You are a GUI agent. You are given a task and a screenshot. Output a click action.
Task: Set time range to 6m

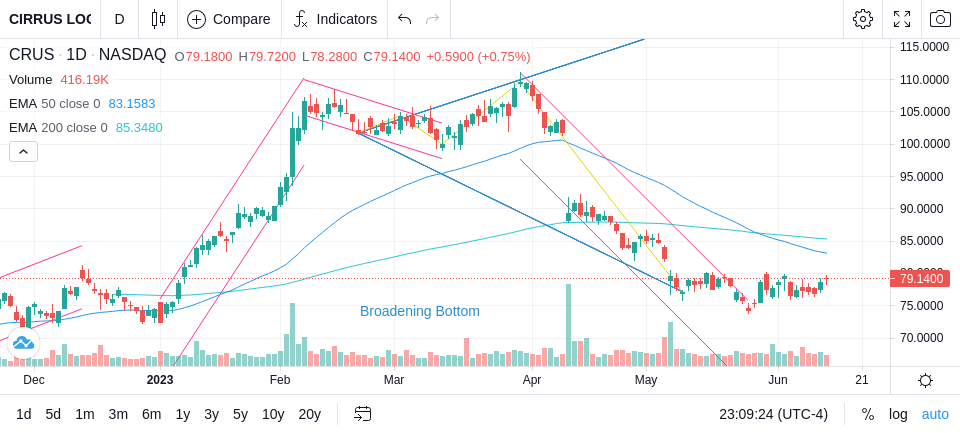pos(151,415)
